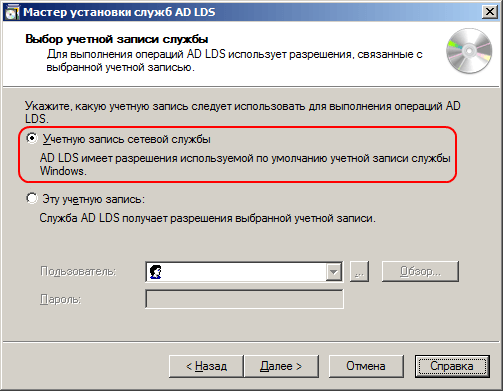Open help via the Справка button
Viewport: 503px width, 391px height.
click(452, 366)
